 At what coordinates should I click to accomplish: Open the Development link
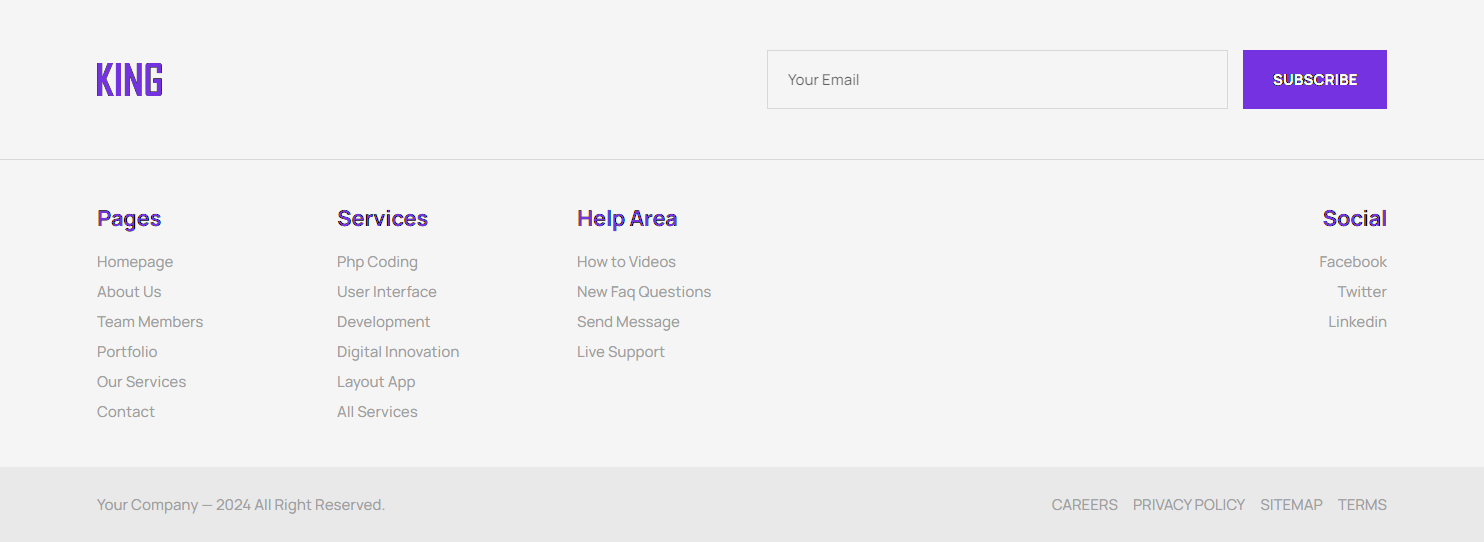point(384,322)
